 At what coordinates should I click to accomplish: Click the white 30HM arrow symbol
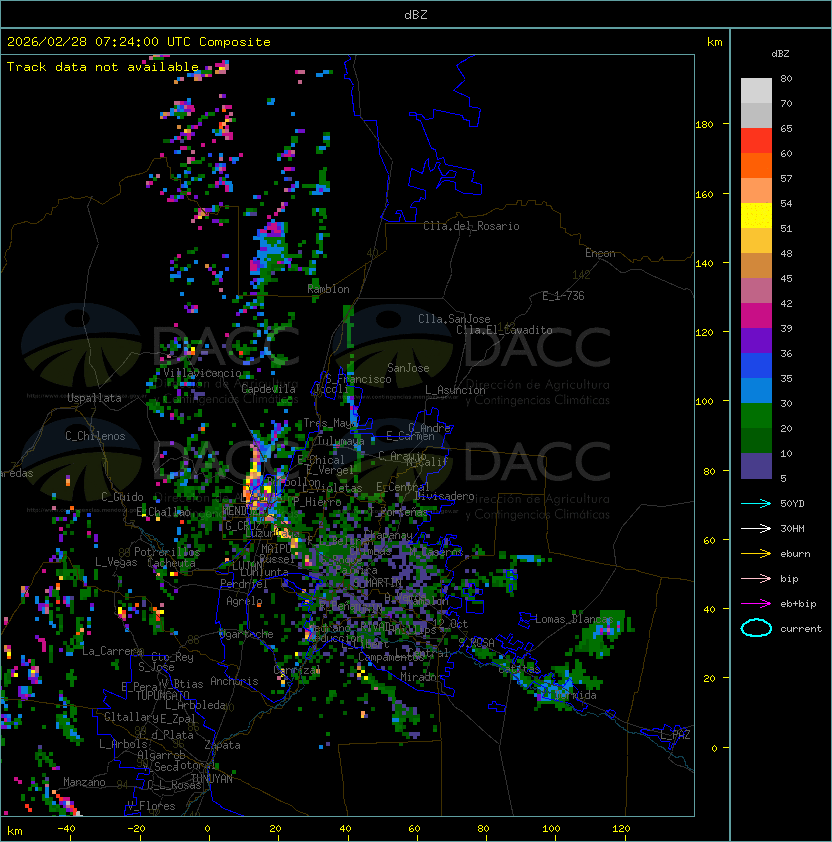pyautogui.click(x=756, y=528)
